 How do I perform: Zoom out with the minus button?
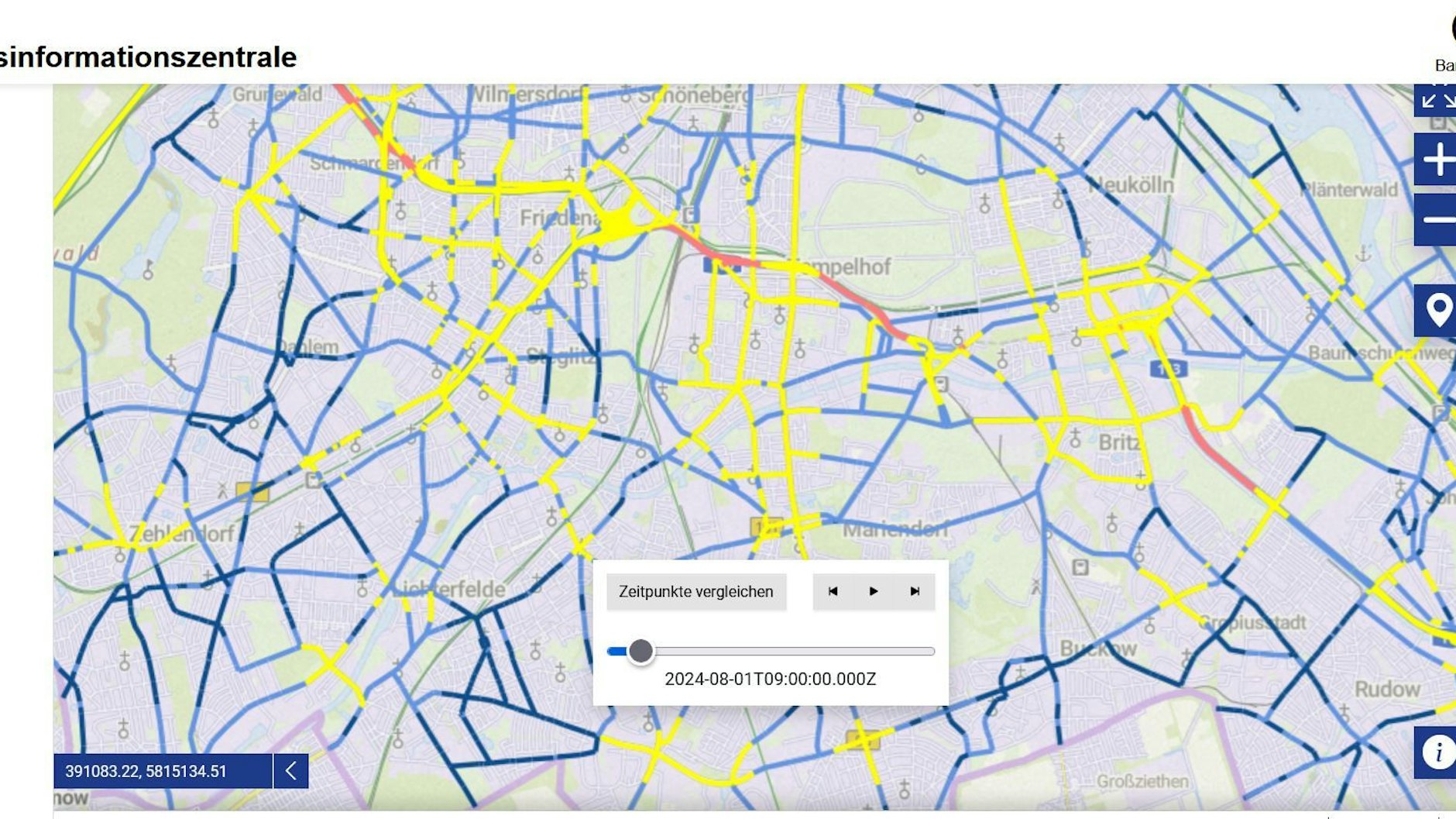click(x=1437, y=220)
